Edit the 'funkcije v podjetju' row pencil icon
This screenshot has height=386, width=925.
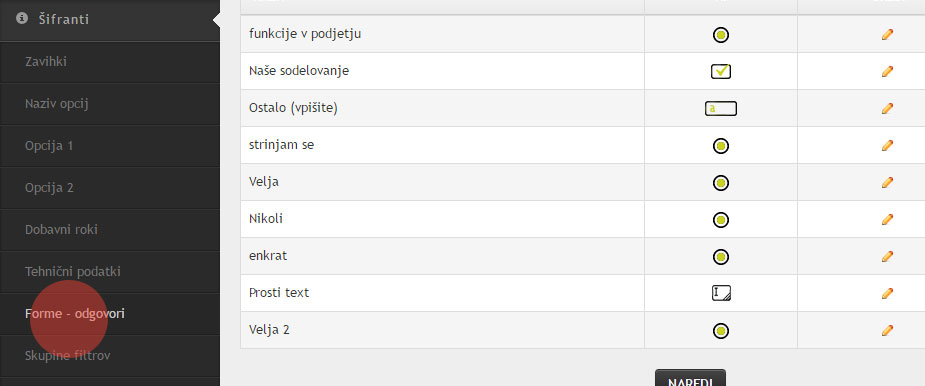click(887, 34)
